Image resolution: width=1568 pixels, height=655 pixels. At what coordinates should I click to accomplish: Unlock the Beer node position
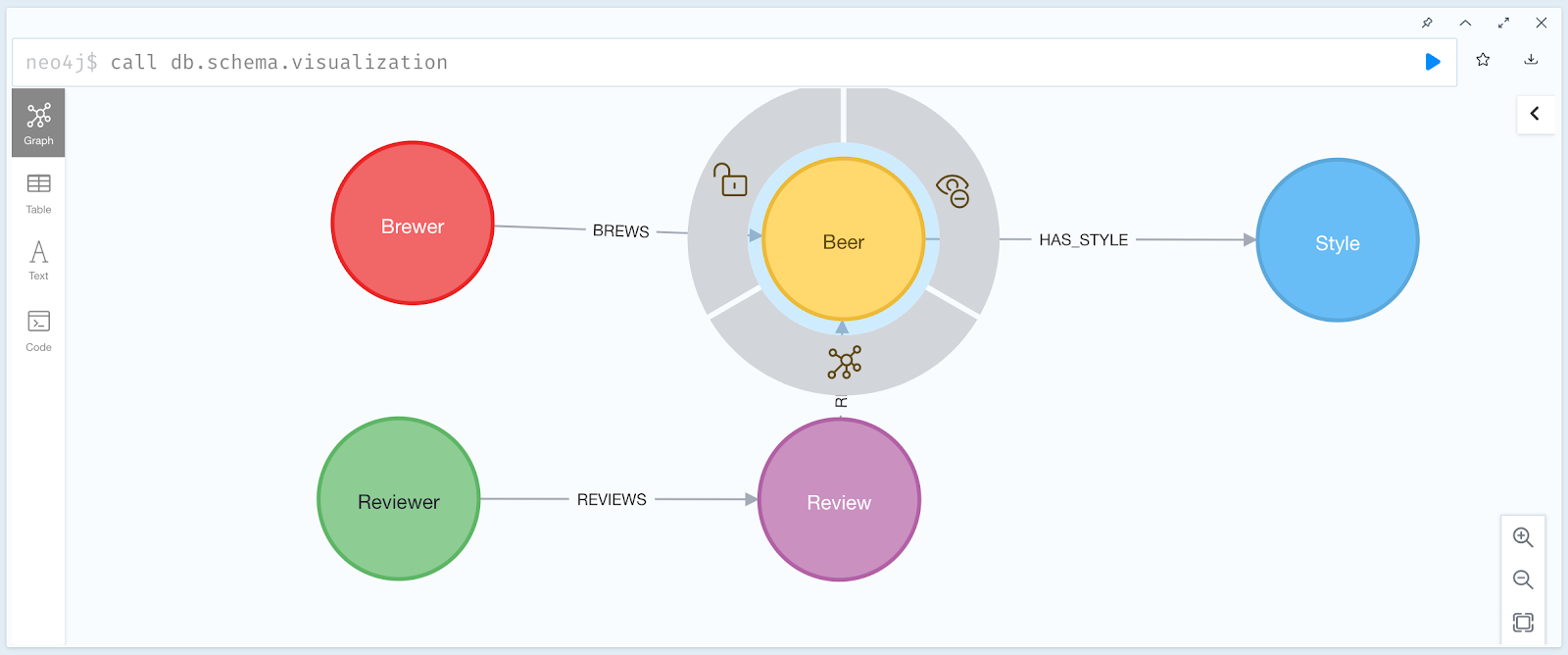coord(730,179)
